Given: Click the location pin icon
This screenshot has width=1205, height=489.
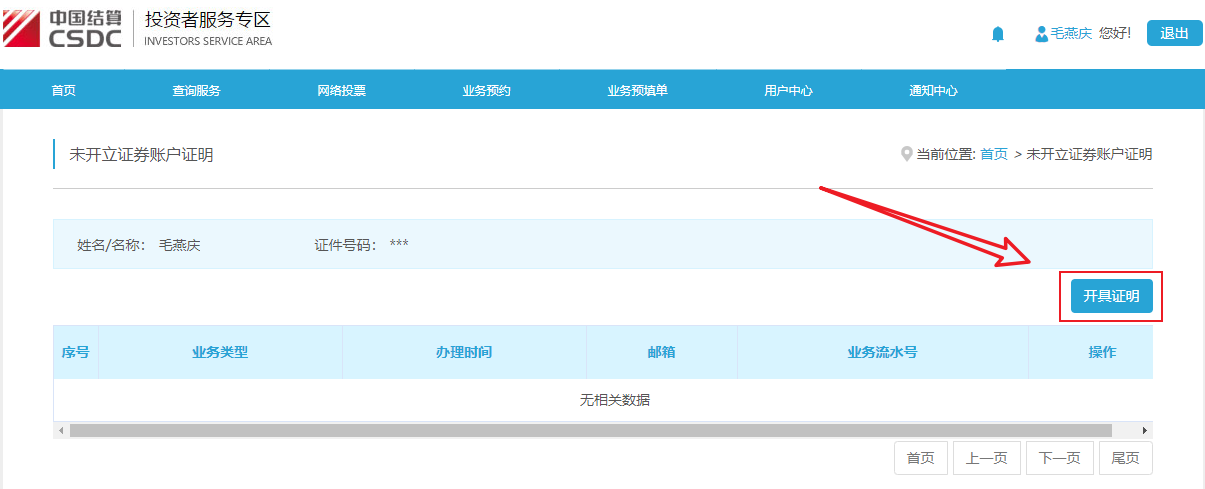Looking at the screenshot, I should click(x=906, y=154).
